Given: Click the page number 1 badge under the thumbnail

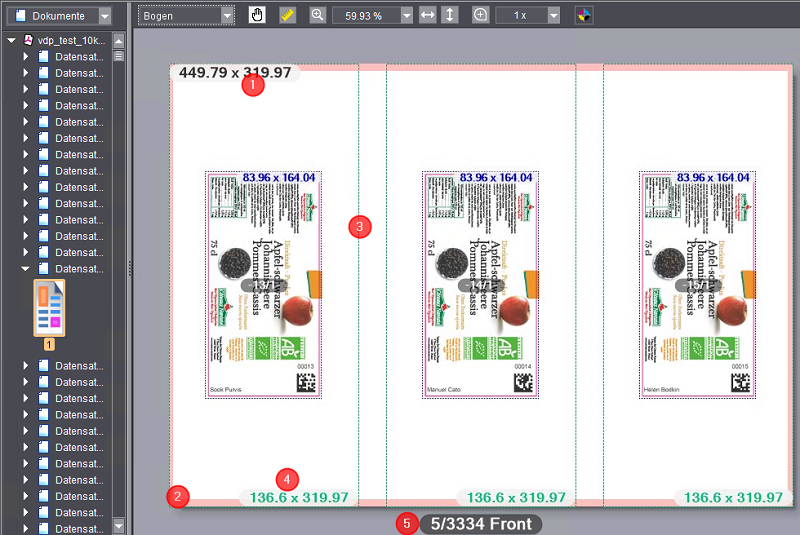Looking at the screenshot, I should pyautogui.click(x=49, y=345).
